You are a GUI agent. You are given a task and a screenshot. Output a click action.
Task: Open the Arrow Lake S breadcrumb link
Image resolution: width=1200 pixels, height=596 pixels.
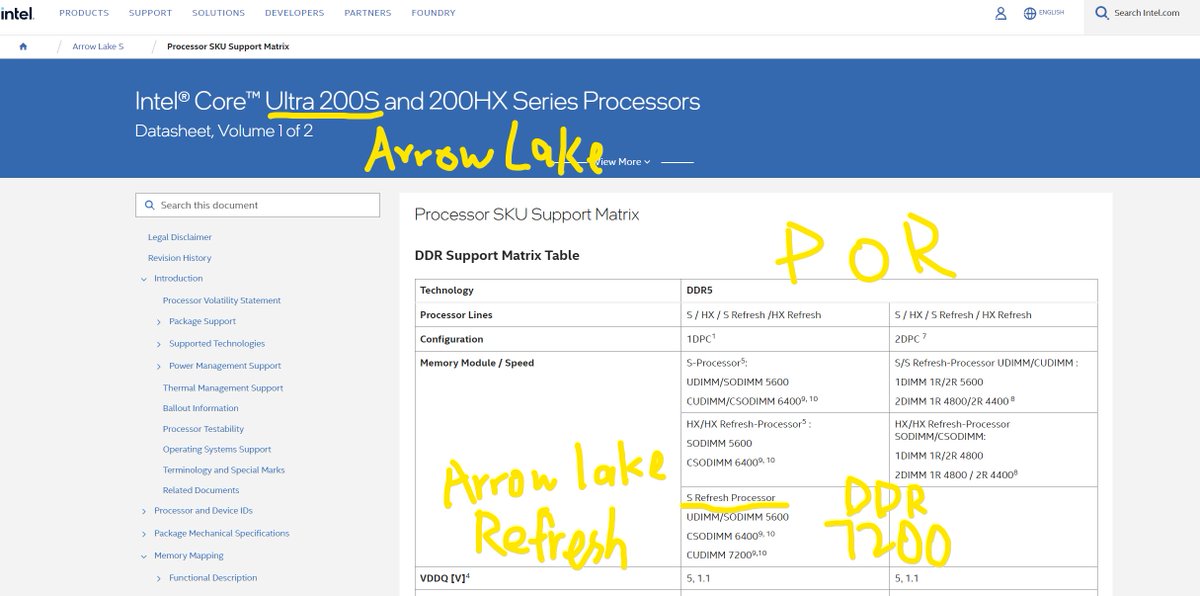tap(98, 46)
